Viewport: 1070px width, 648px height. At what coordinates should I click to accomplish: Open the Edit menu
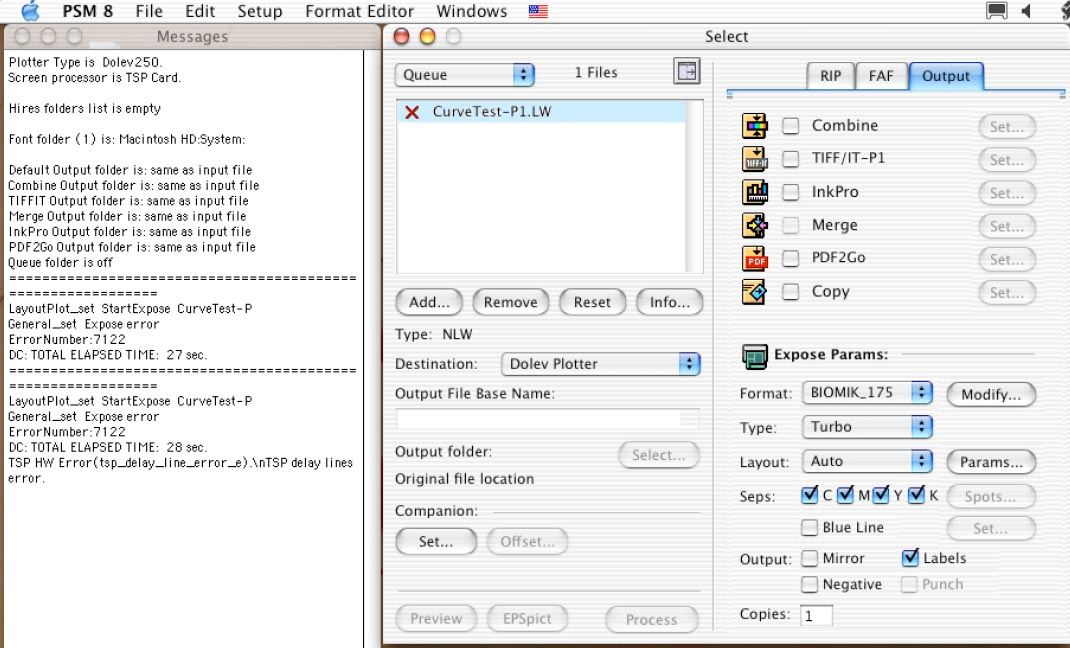[x=200, y=11]
